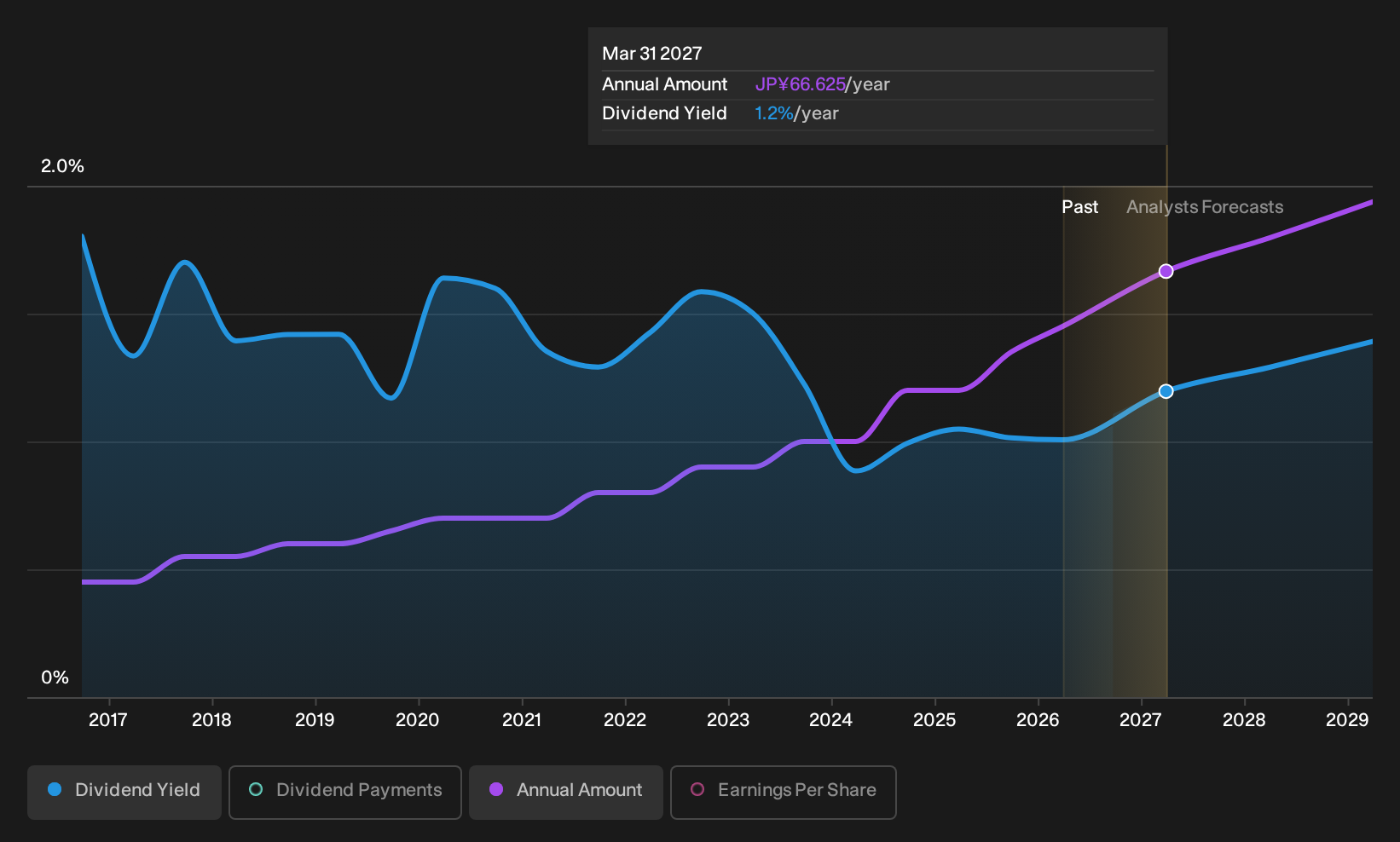Click the blue Dividend Yield legend dot

[55, 789]
